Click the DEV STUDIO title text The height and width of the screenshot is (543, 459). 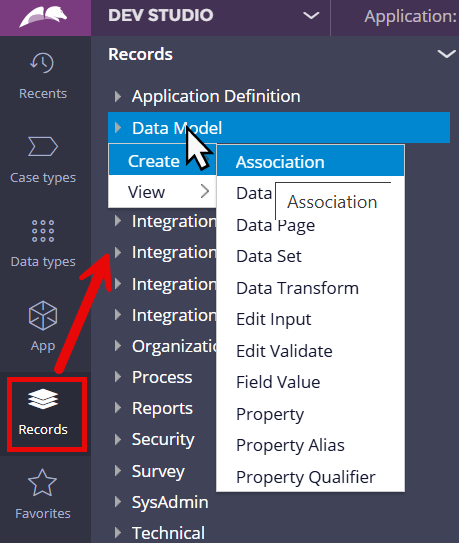click(161, 16)
